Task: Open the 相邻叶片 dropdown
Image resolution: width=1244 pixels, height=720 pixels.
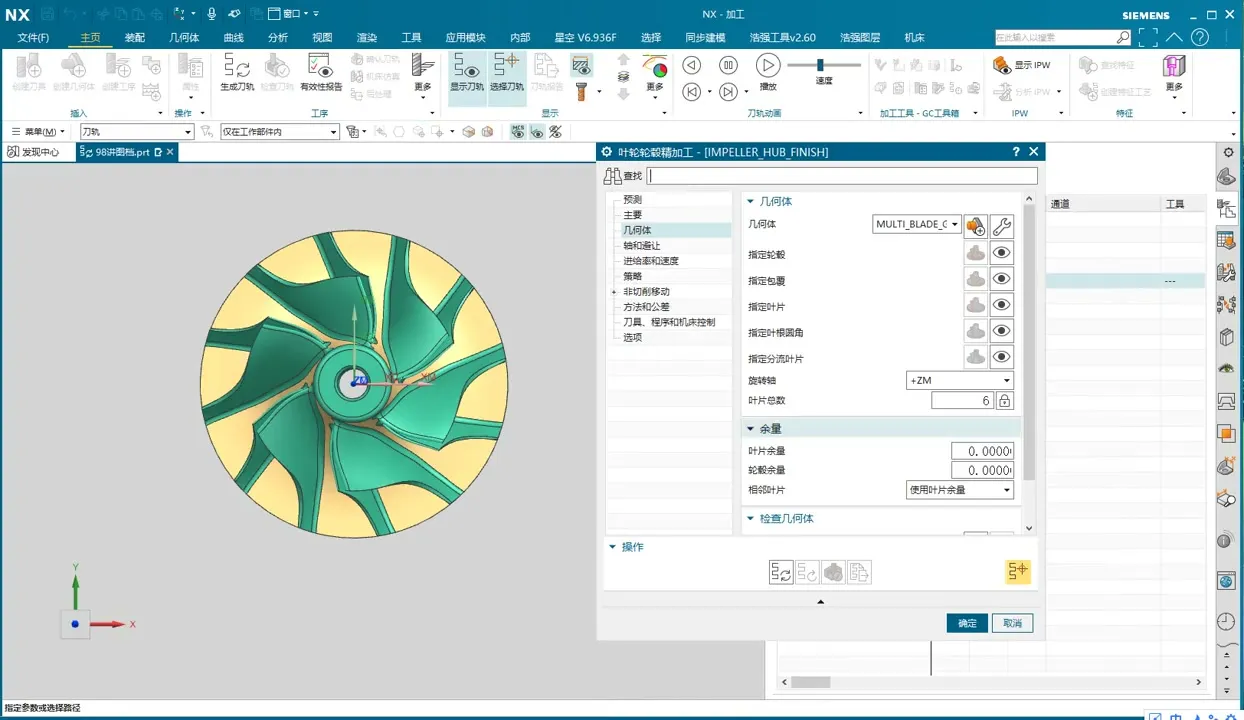Action: [959, 490]
